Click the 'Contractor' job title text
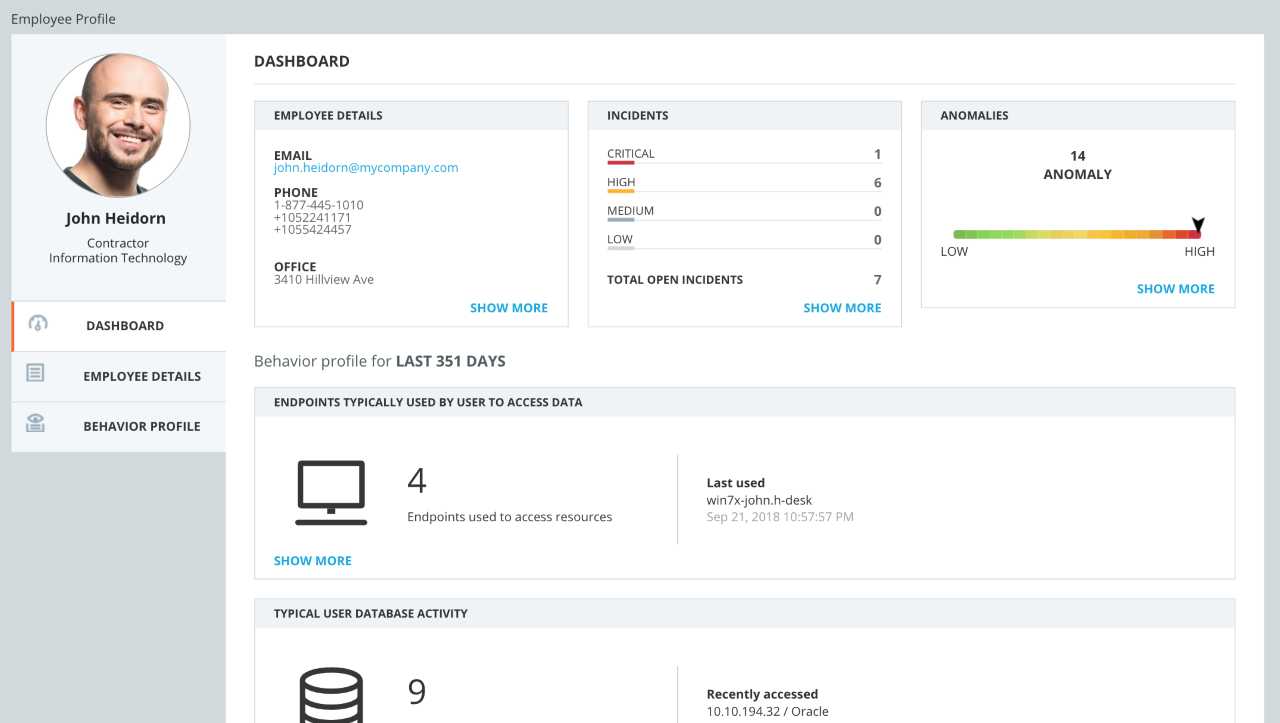The height and width of the screenshot is (723, 1280). [x=118, y=243]
